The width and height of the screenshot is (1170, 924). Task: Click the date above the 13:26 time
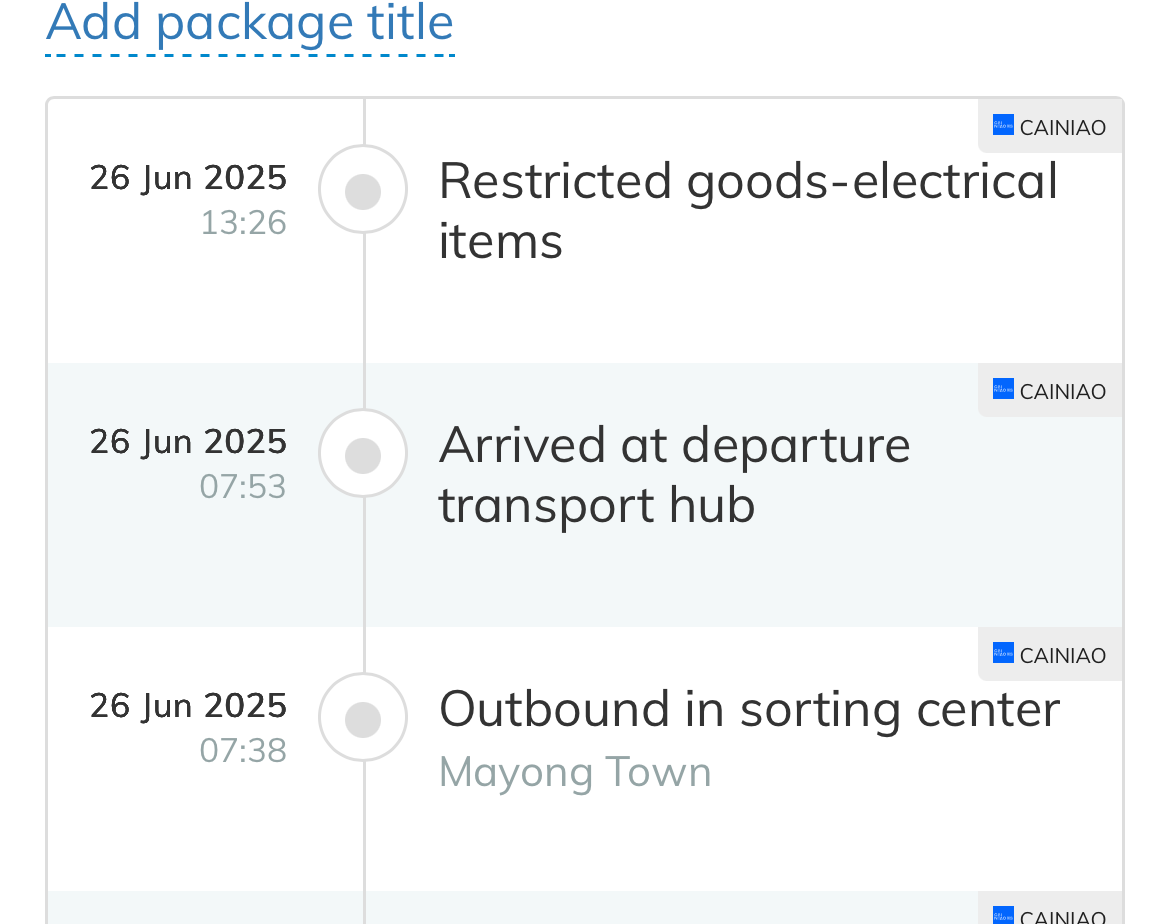[188, 178]
